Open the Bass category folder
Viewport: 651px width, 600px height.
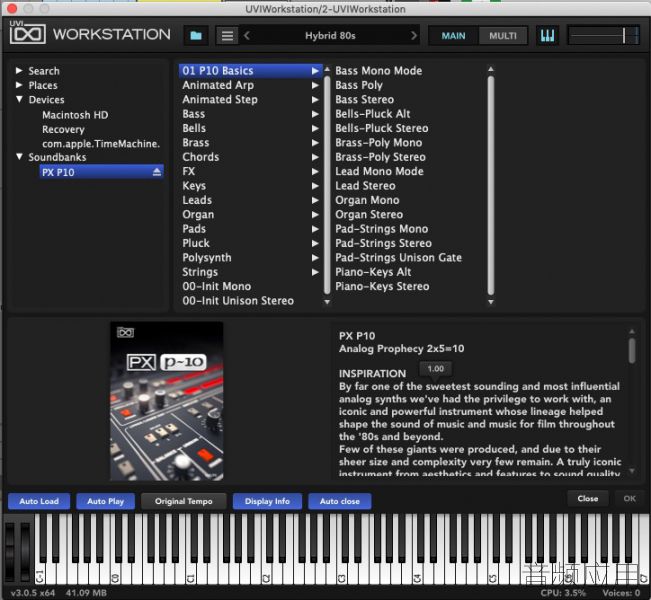point(250,114)
